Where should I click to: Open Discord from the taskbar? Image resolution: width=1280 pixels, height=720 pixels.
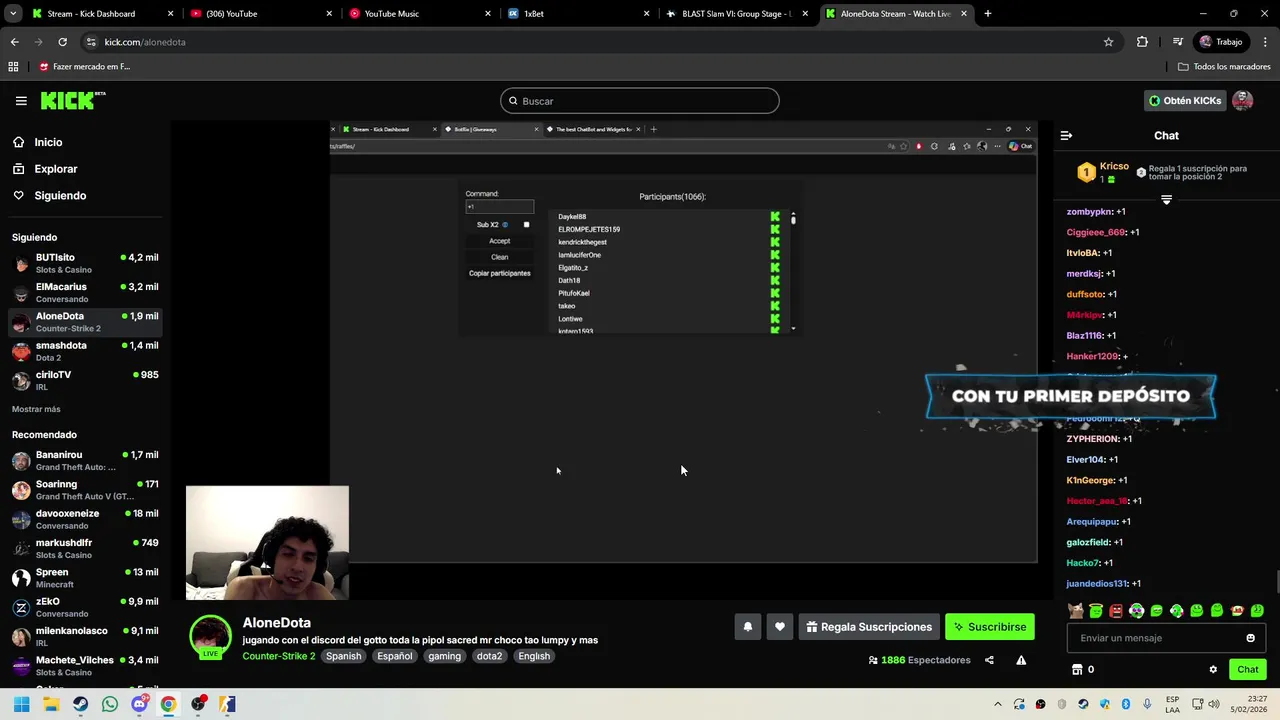[x=139, y=704]
